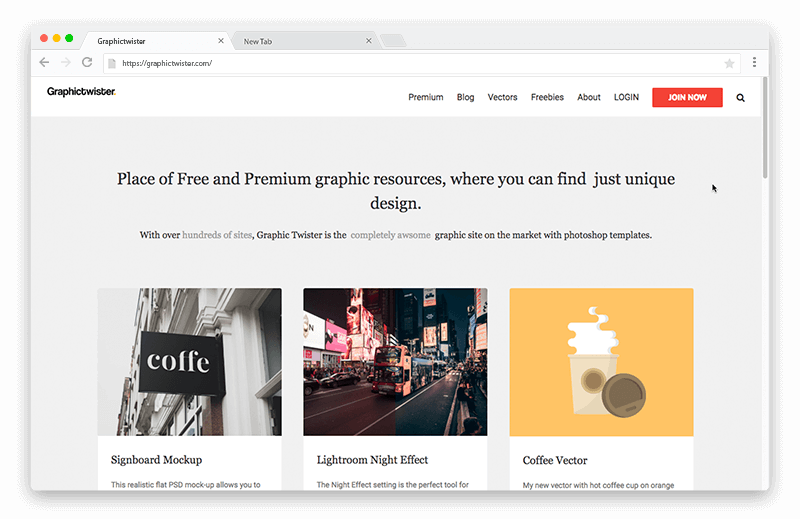
Task: Close the New Tab tab
Action: click(x=368, y=41)
